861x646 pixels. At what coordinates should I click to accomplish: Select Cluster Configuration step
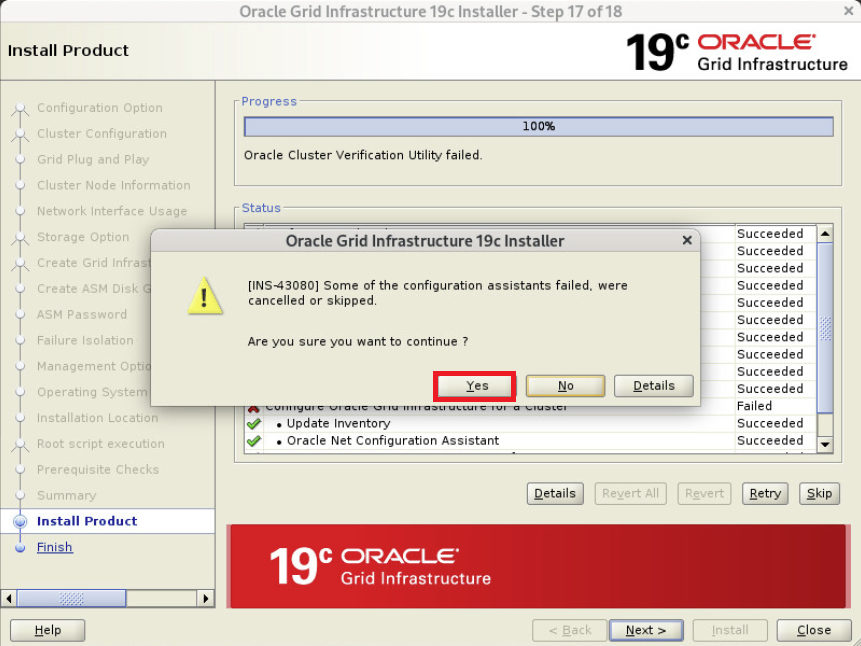[102, 134]
